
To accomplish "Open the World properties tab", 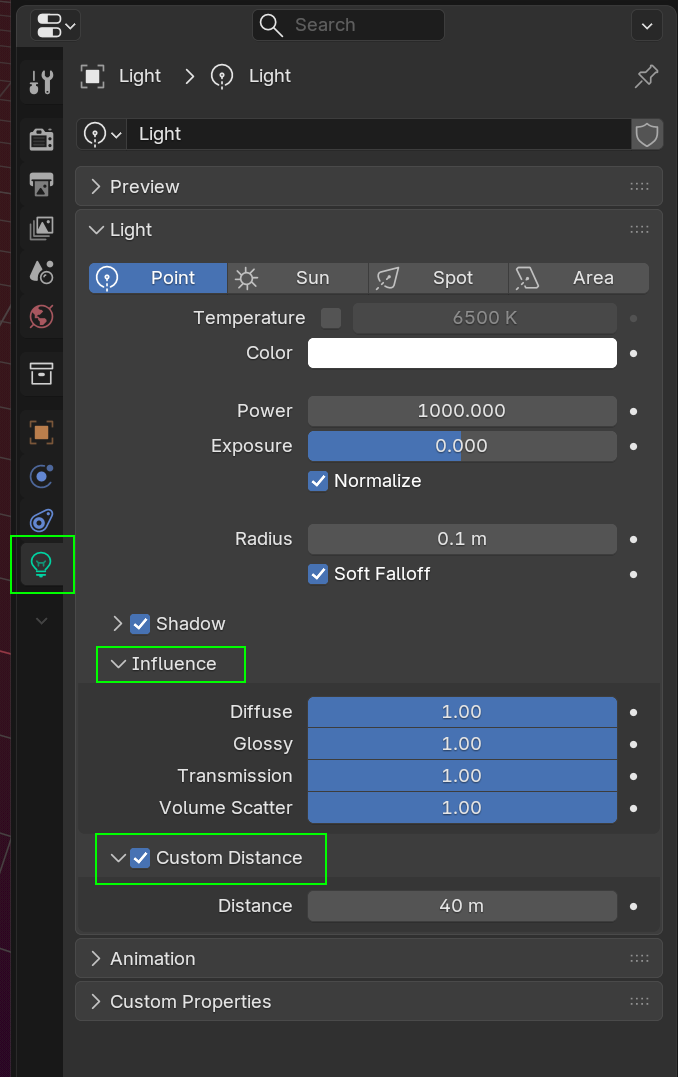I will [41, 317].
